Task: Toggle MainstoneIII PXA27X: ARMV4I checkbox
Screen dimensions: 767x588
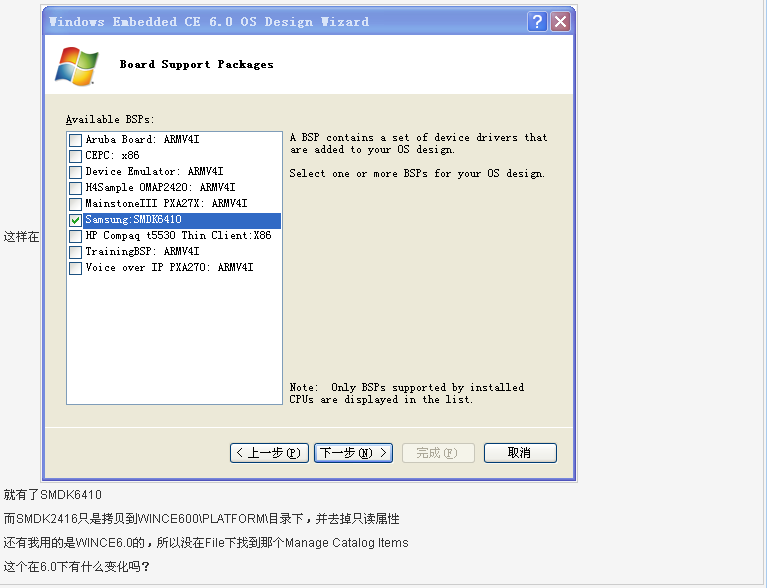Action: (75, 204)
